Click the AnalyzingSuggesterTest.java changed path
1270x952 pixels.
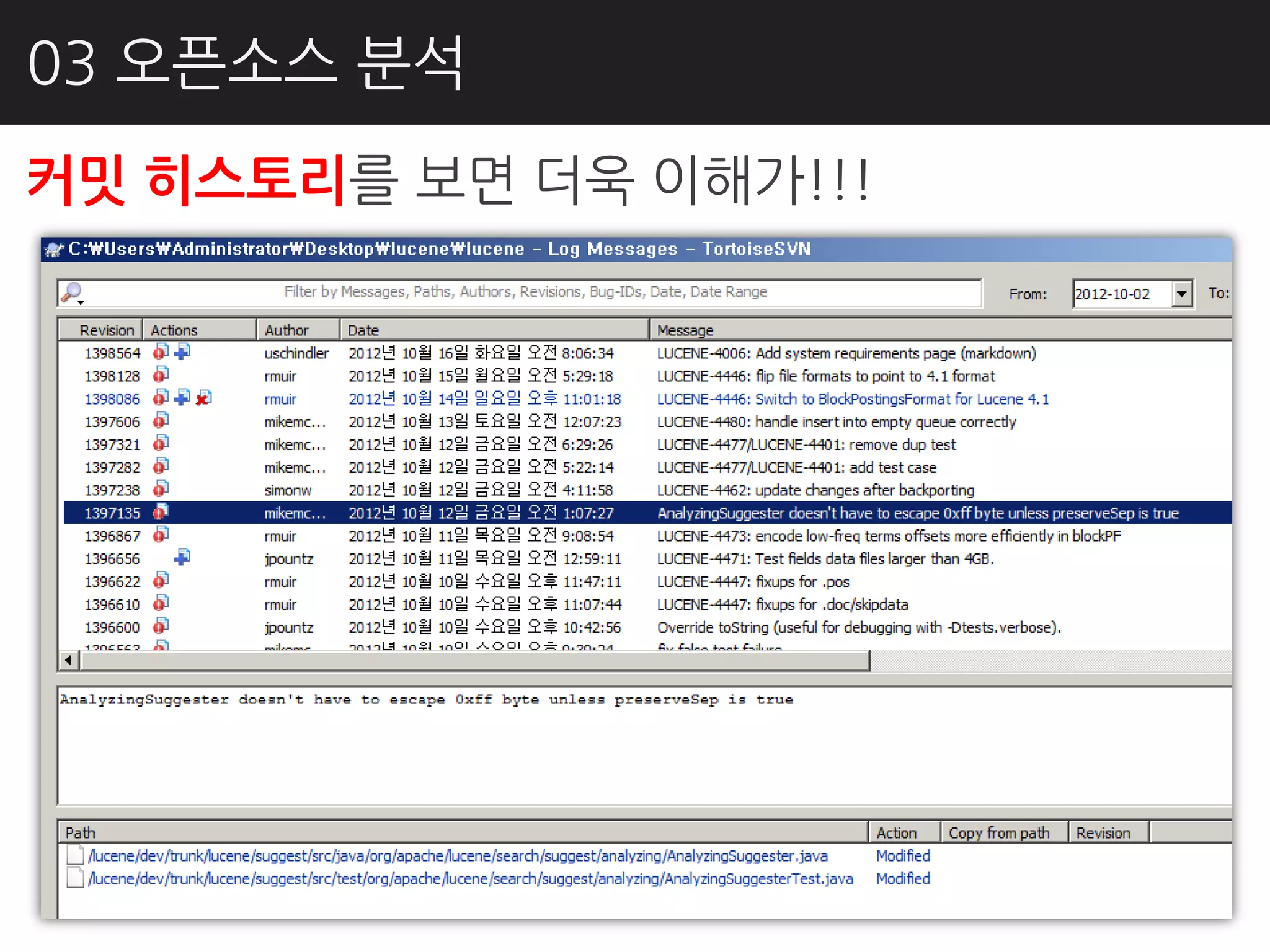470,879
